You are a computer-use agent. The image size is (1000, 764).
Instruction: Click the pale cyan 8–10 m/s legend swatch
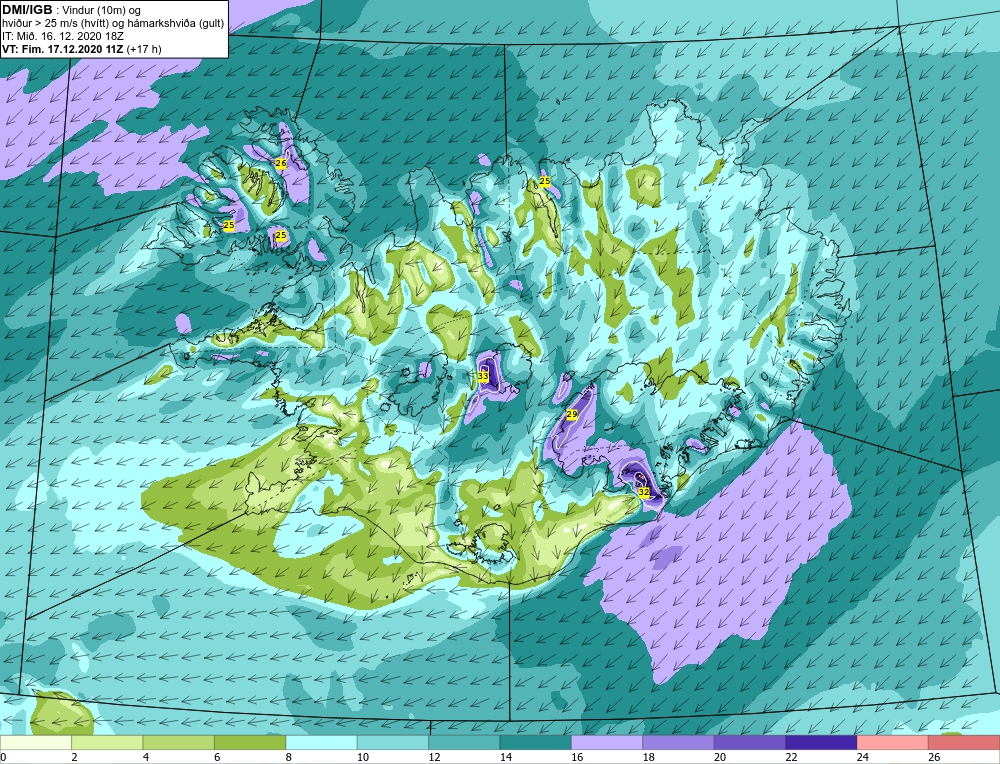click(x=321, y=743)
